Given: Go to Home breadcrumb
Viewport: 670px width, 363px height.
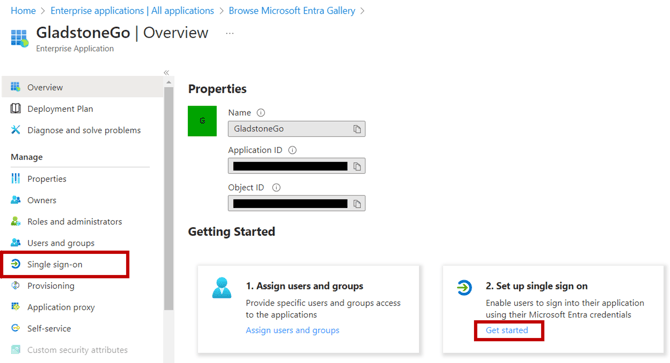Looking at the screenshot, I should (x=23, y=11).
